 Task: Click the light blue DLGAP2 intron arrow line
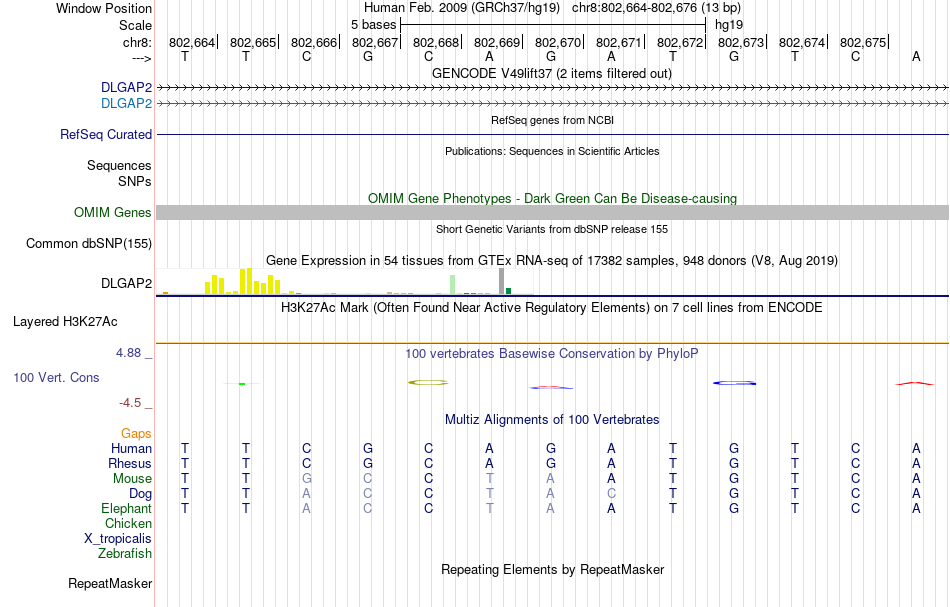click(552, 104)
